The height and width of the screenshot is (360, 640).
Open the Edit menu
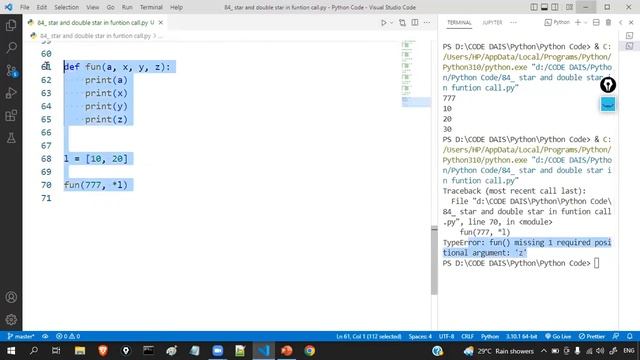coord(42,7)
